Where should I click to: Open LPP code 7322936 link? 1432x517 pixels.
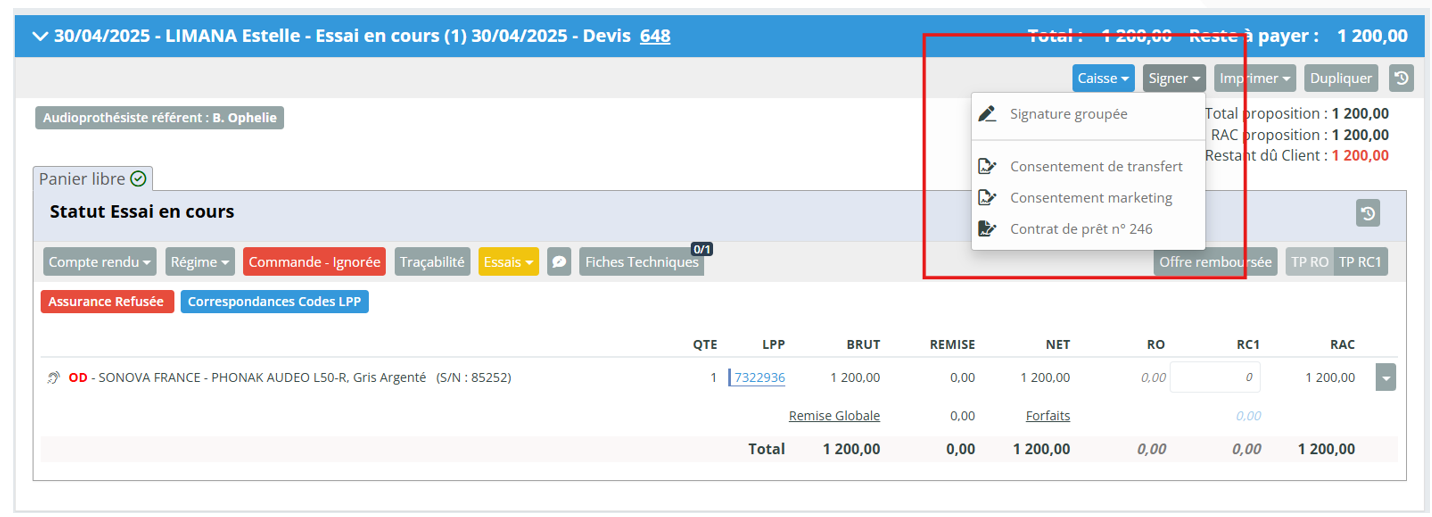tap(759, 378)
